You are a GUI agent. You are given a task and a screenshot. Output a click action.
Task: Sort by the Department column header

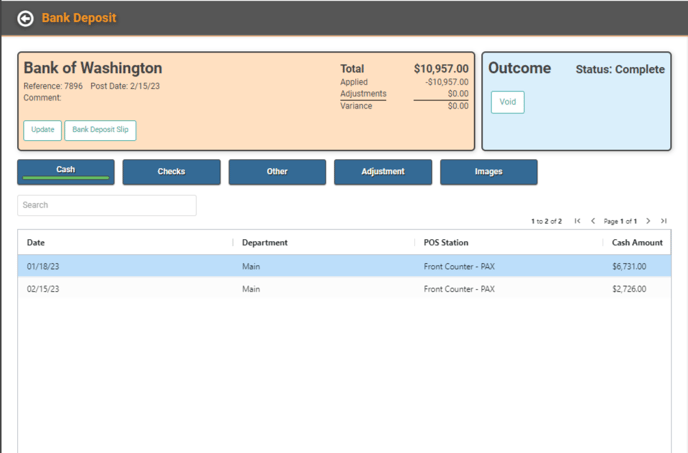[x=264, y=243]
